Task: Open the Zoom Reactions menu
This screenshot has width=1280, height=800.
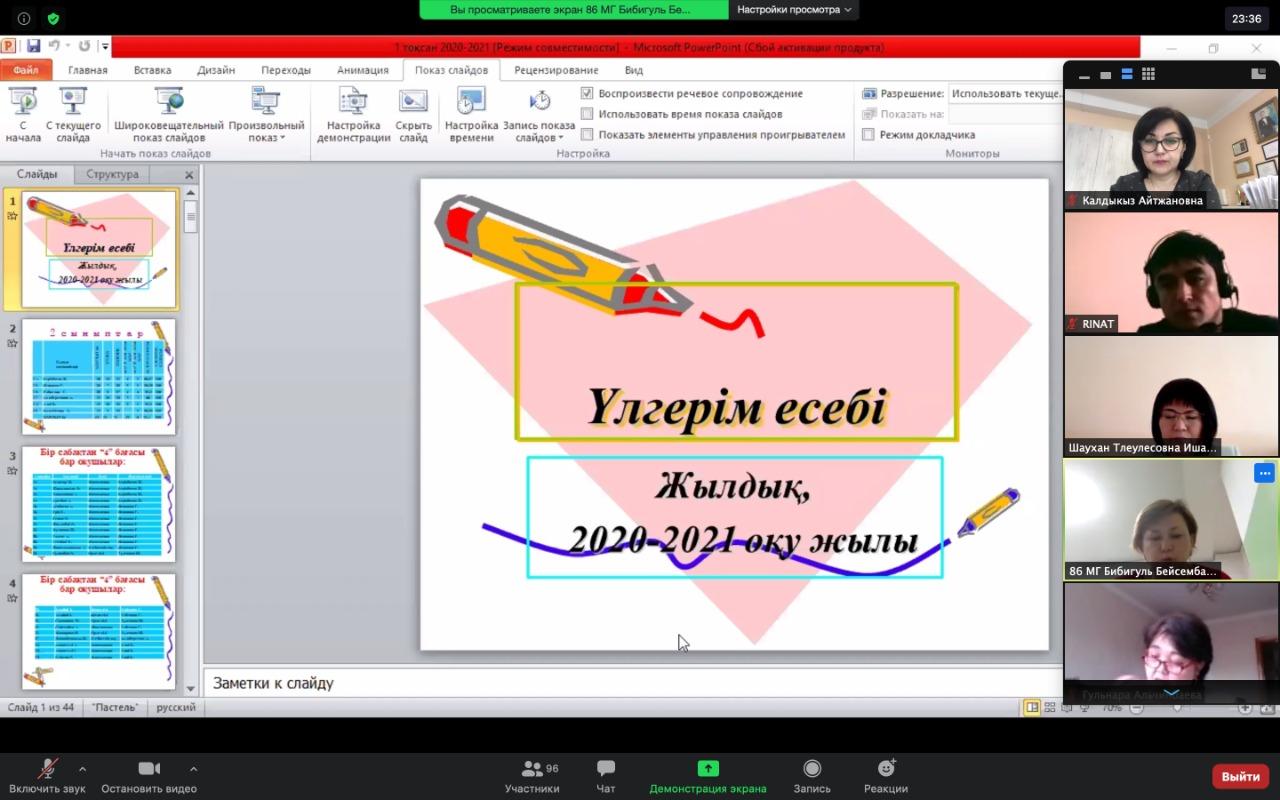Action: [886, 776]
